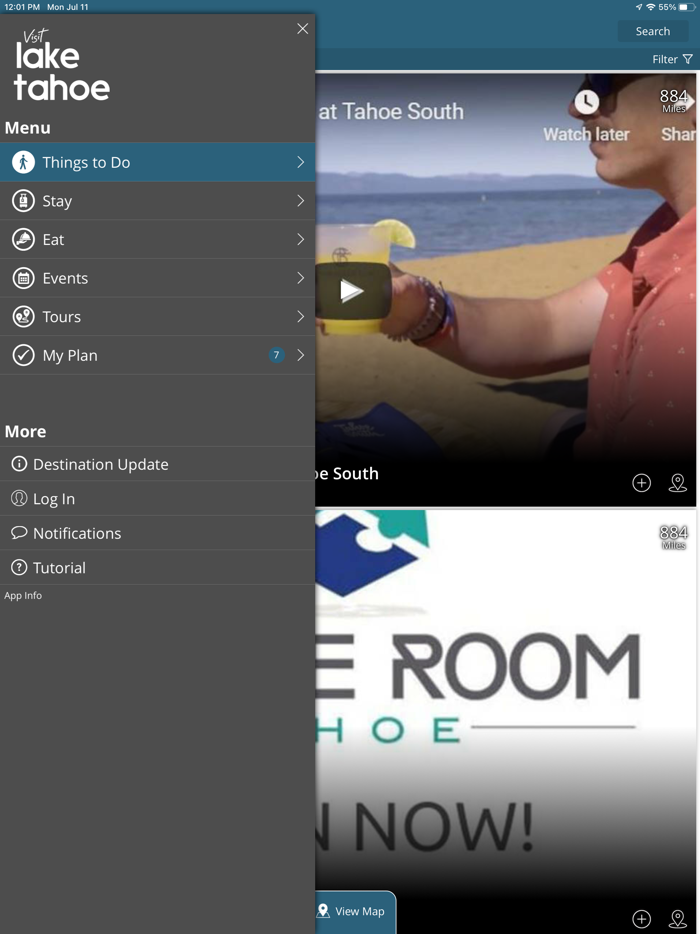The width and height of the screenshot is (700, 934).
Task: Show the Room Tahoe card on map
Action: click(x=678, y=919)
